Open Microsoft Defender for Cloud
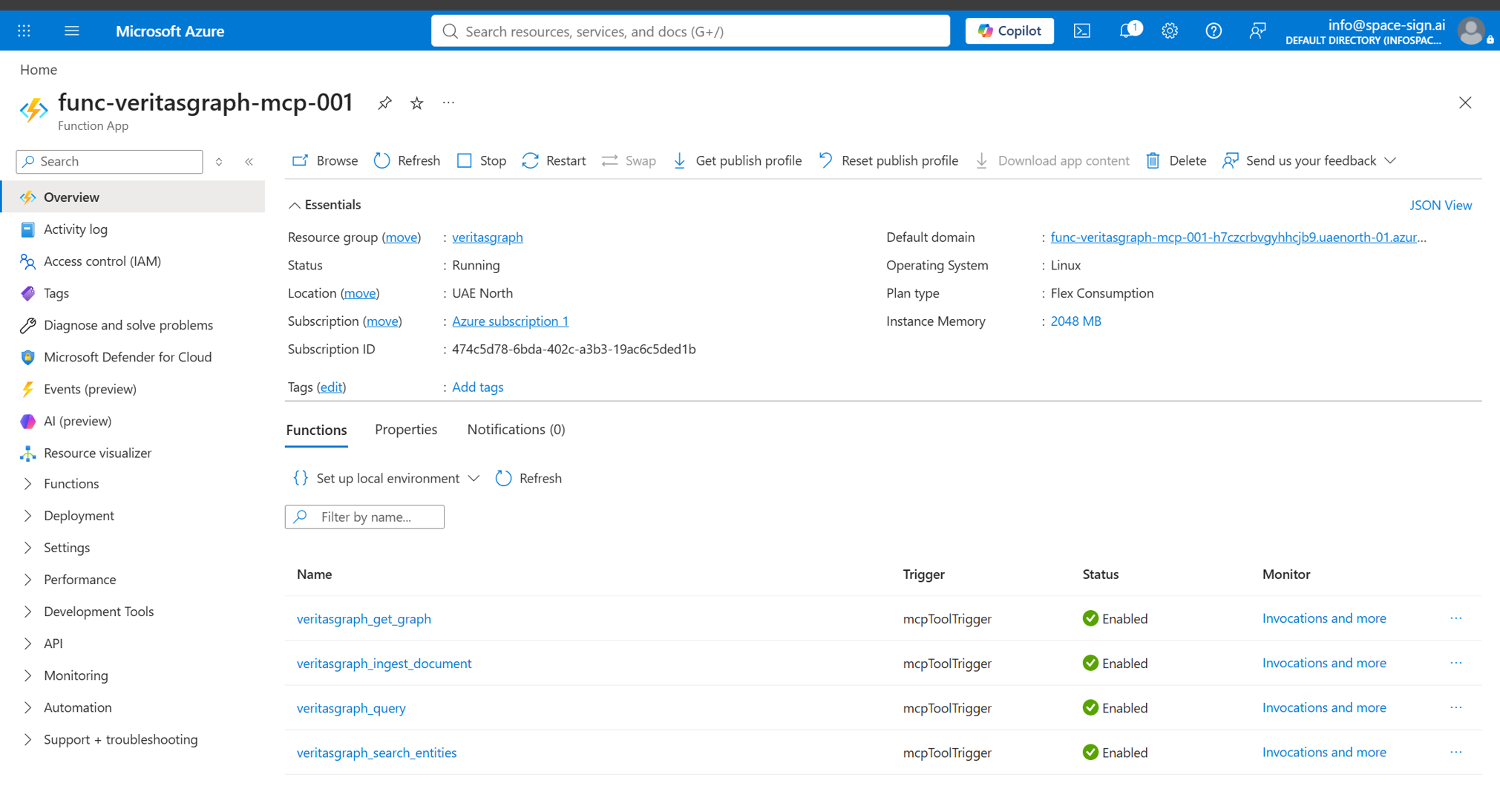The width and height of the screenshot is (1500, 812). (x=127, y=357)
